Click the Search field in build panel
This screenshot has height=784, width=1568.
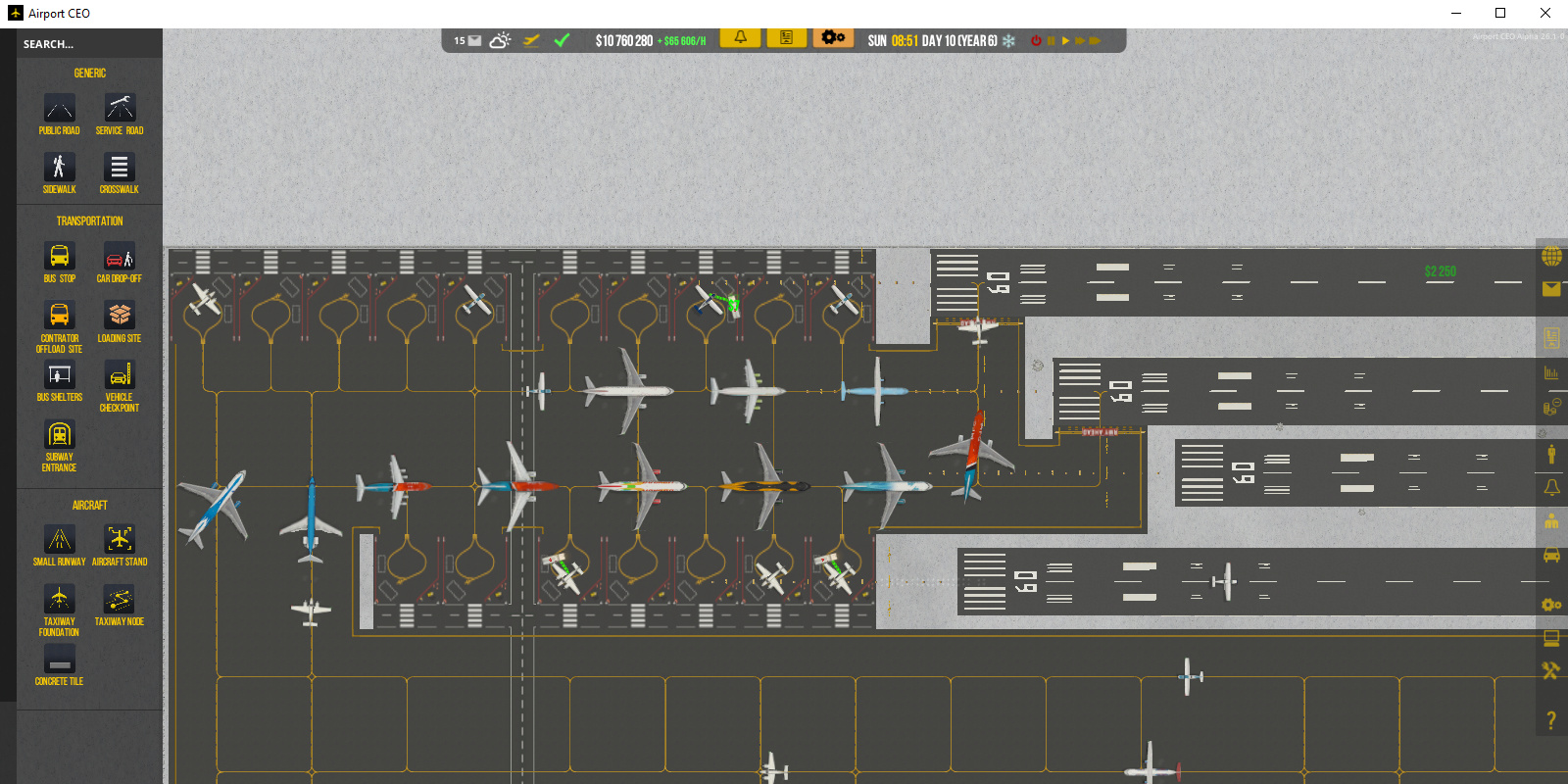pyautogui.click(x=88, y=44)
